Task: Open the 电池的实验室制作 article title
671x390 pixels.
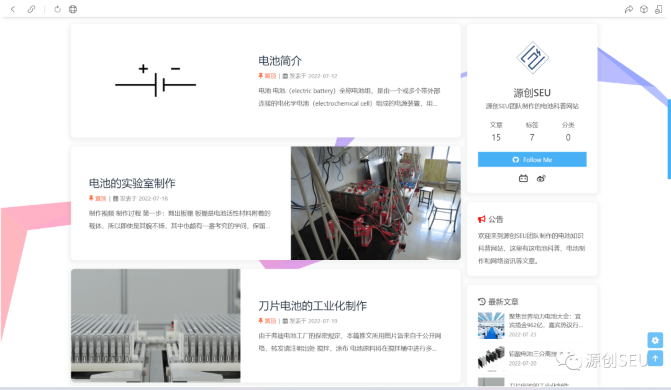Action: coord(132,183)
